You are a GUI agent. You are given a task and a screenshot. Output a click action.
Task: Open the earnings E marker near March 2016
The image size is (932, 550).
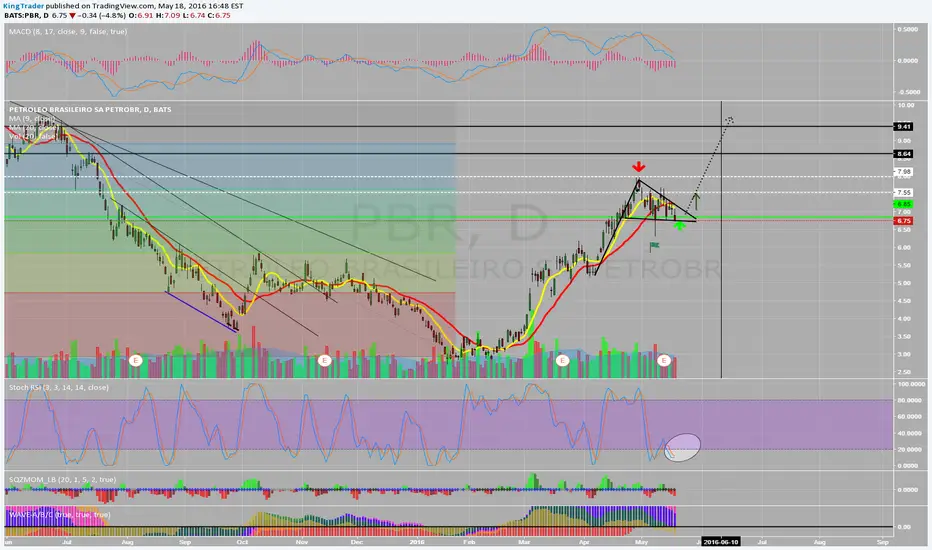pos(562,360)
